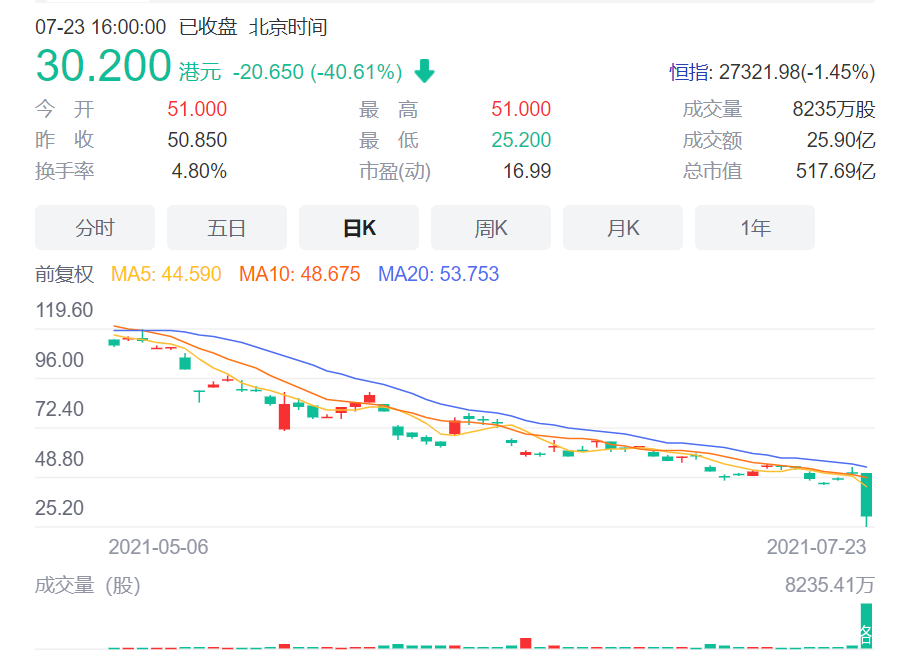Viewport: 907px width, 662px height.
Task: Switch to the 分时 intraday chart tab
Action: pyautogui.click(x=95, y=228)
